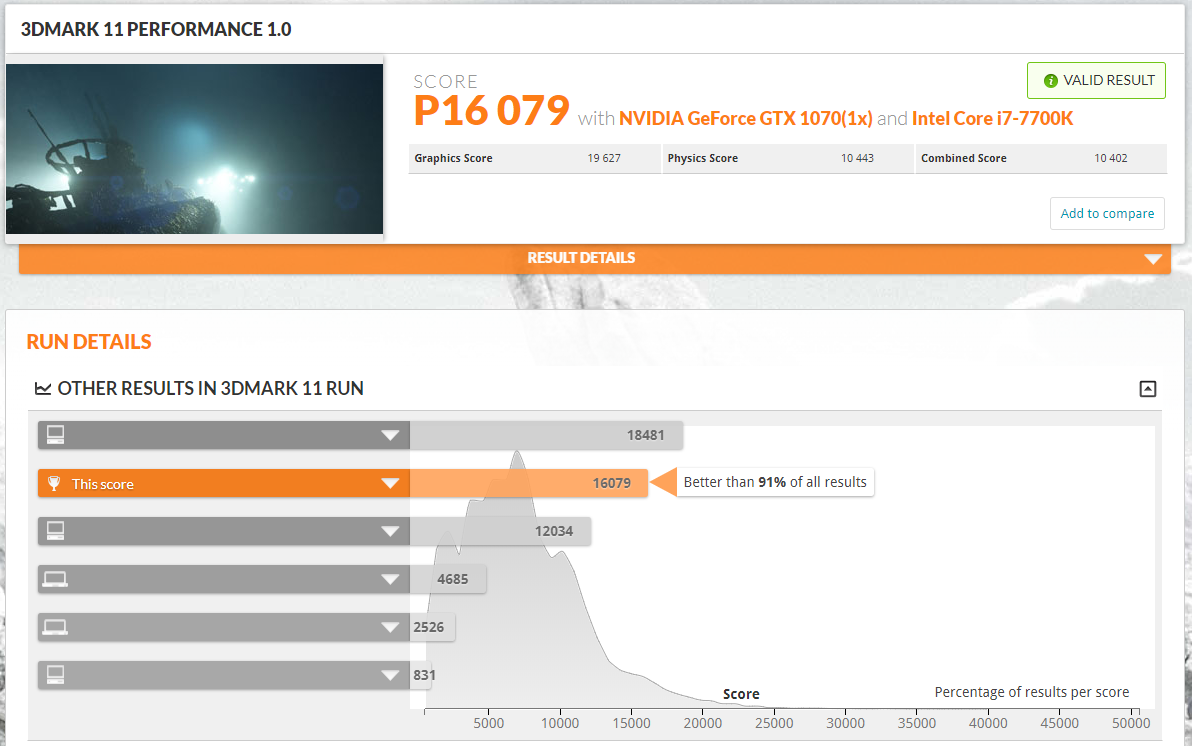This screenshot has width=1192, height=746.
Task: Click the laptop icon on the 2526 row
Action: [55, 627]
